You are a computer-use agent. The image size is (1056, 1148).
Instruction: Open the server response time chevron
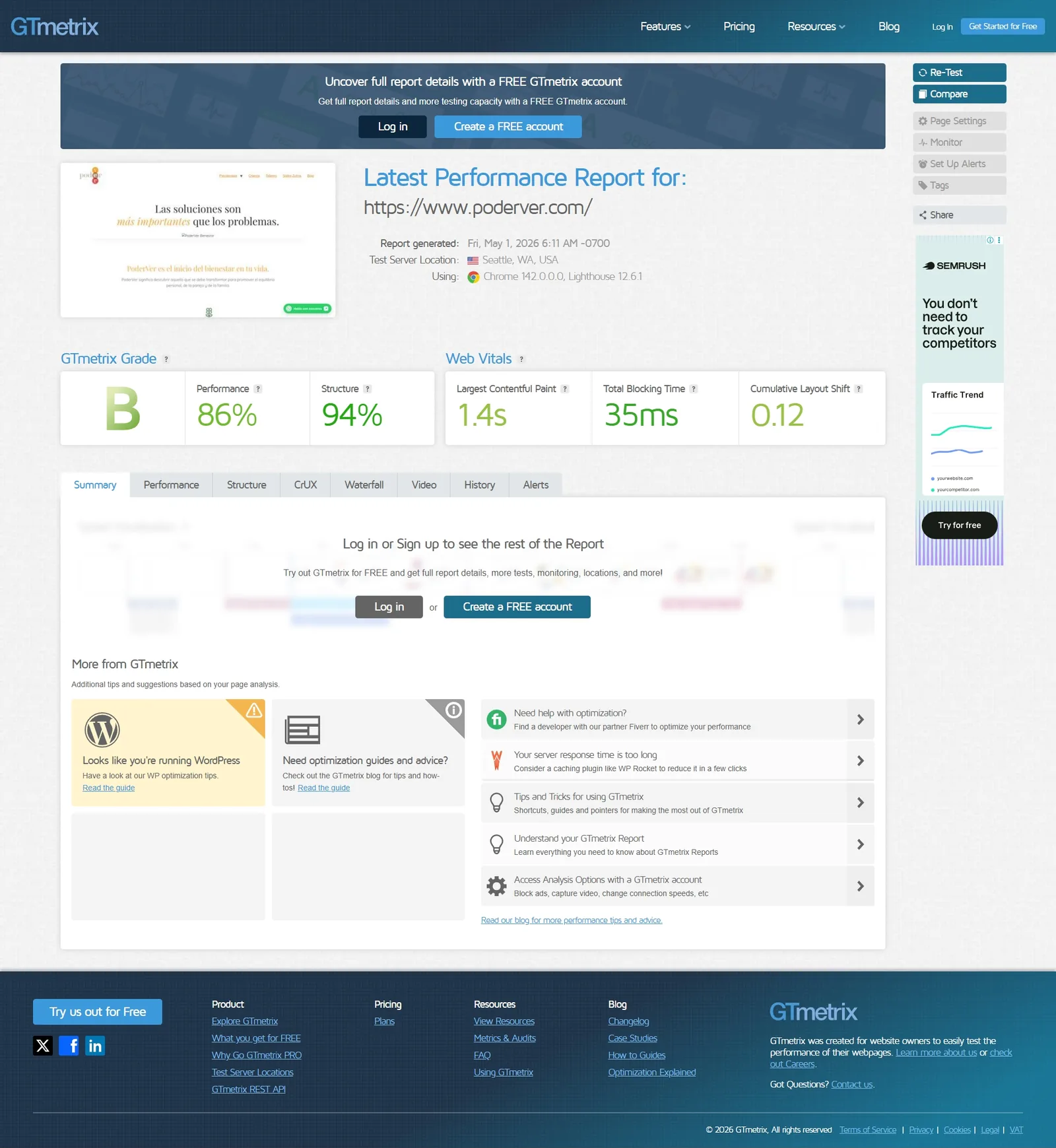861,761
